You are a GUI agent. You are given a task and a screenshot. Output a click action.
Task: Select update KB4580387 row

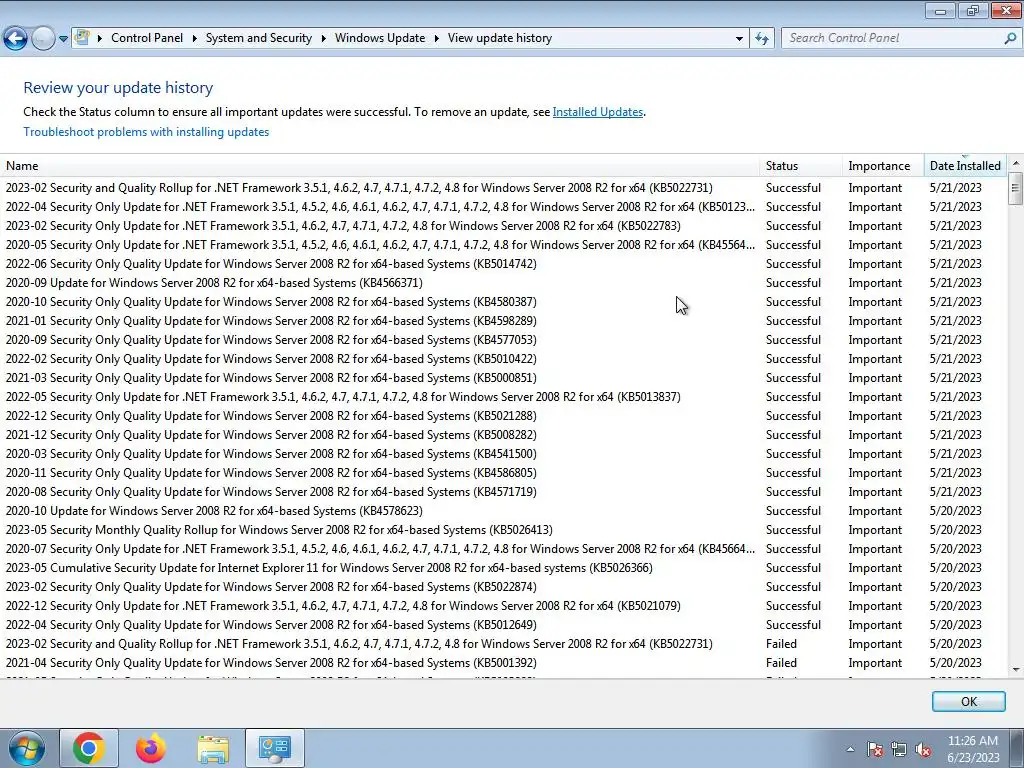[503, 302]
